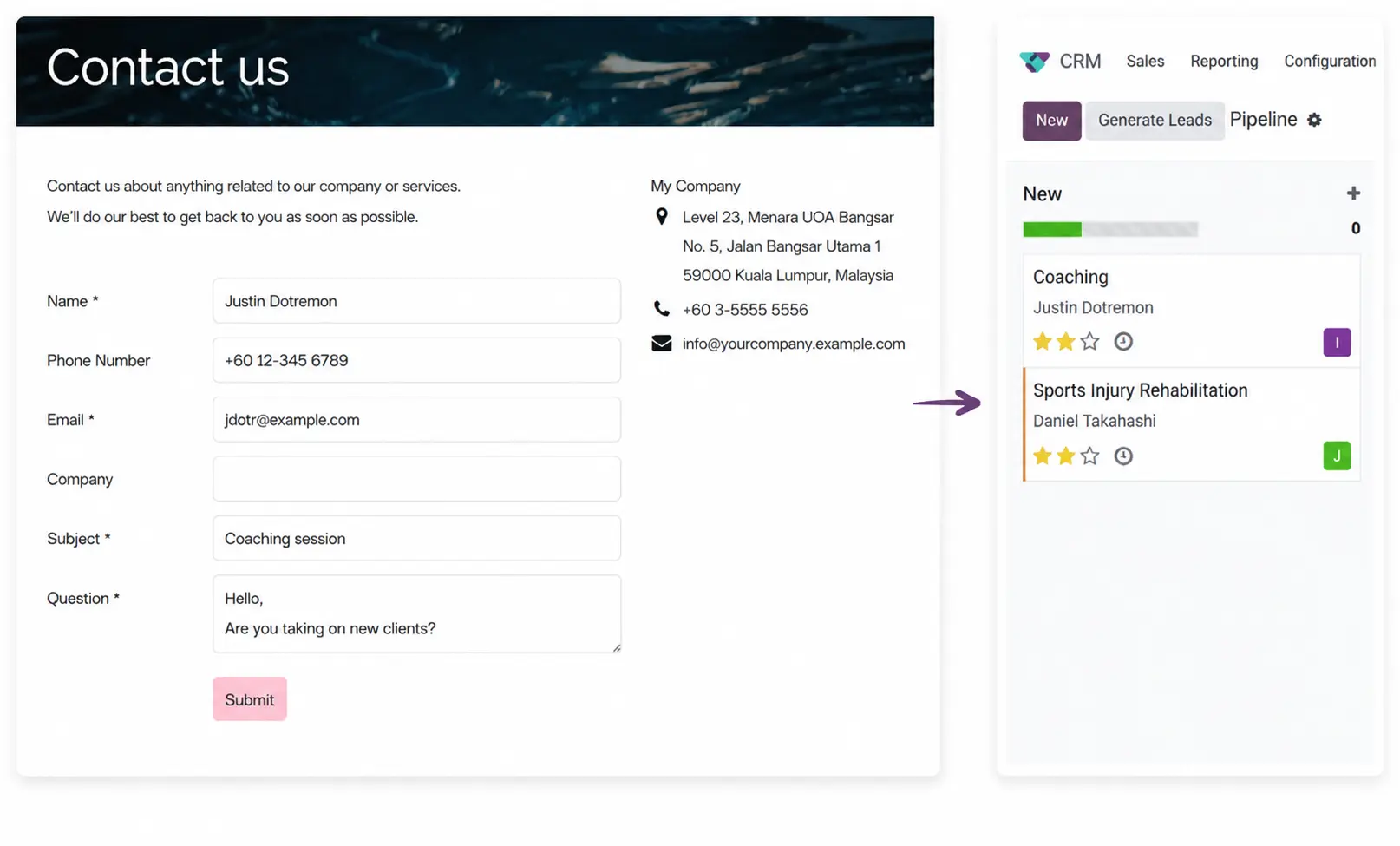Toggle first priority star on Sports Injury card
The image size is (1400, 846).
tap(1043, 456)
